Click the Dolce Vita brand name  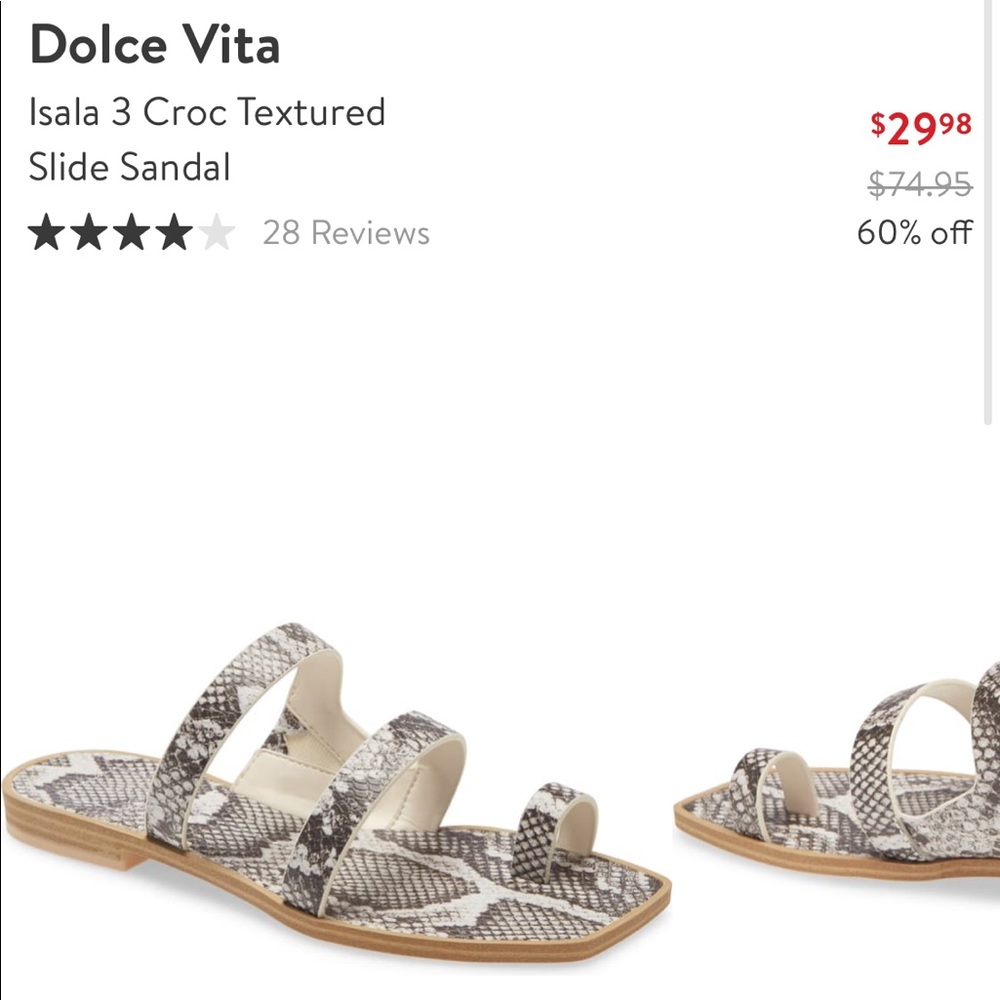[x=156, y=46]
